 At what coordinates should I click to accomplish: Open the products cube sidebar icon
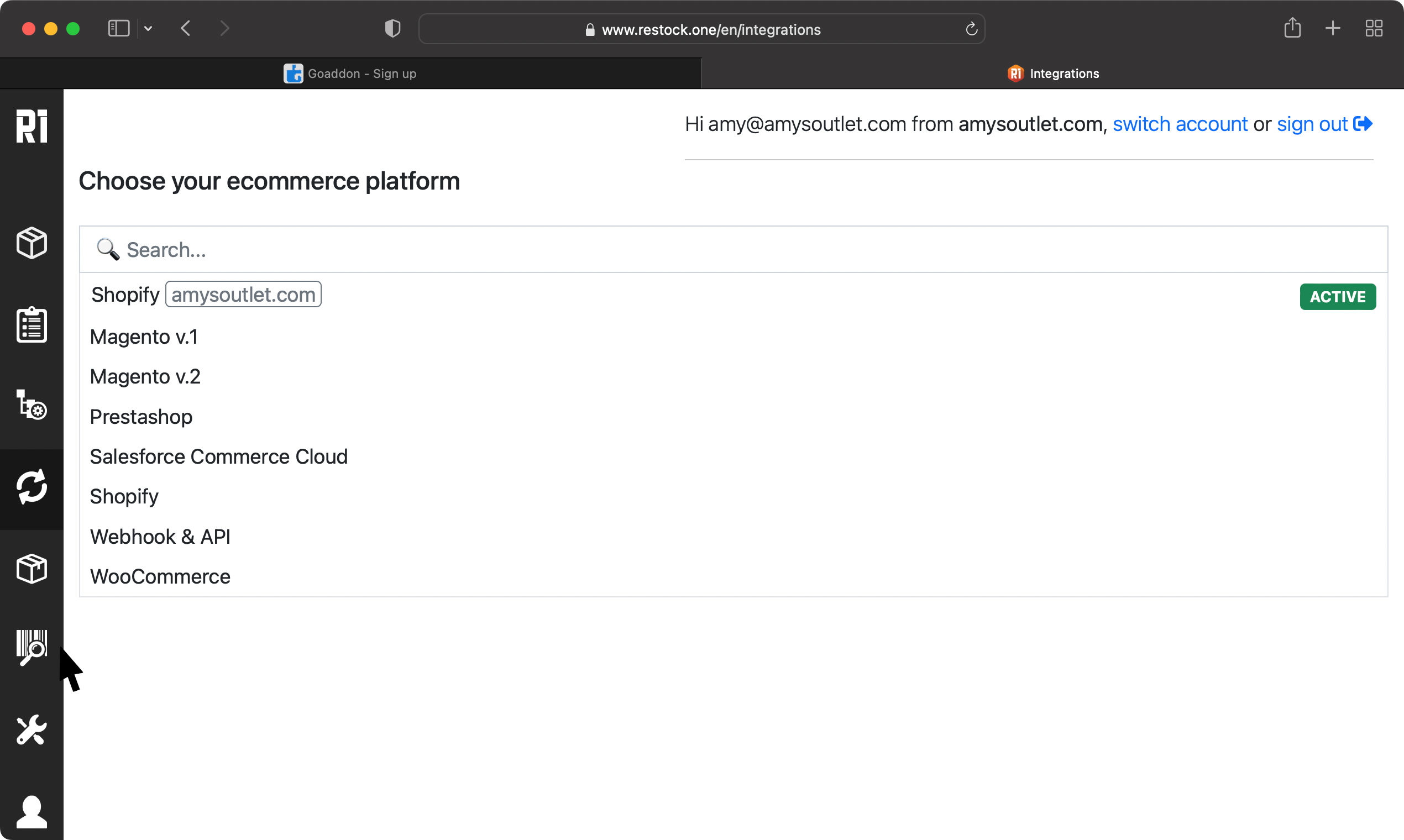[32, 243]
